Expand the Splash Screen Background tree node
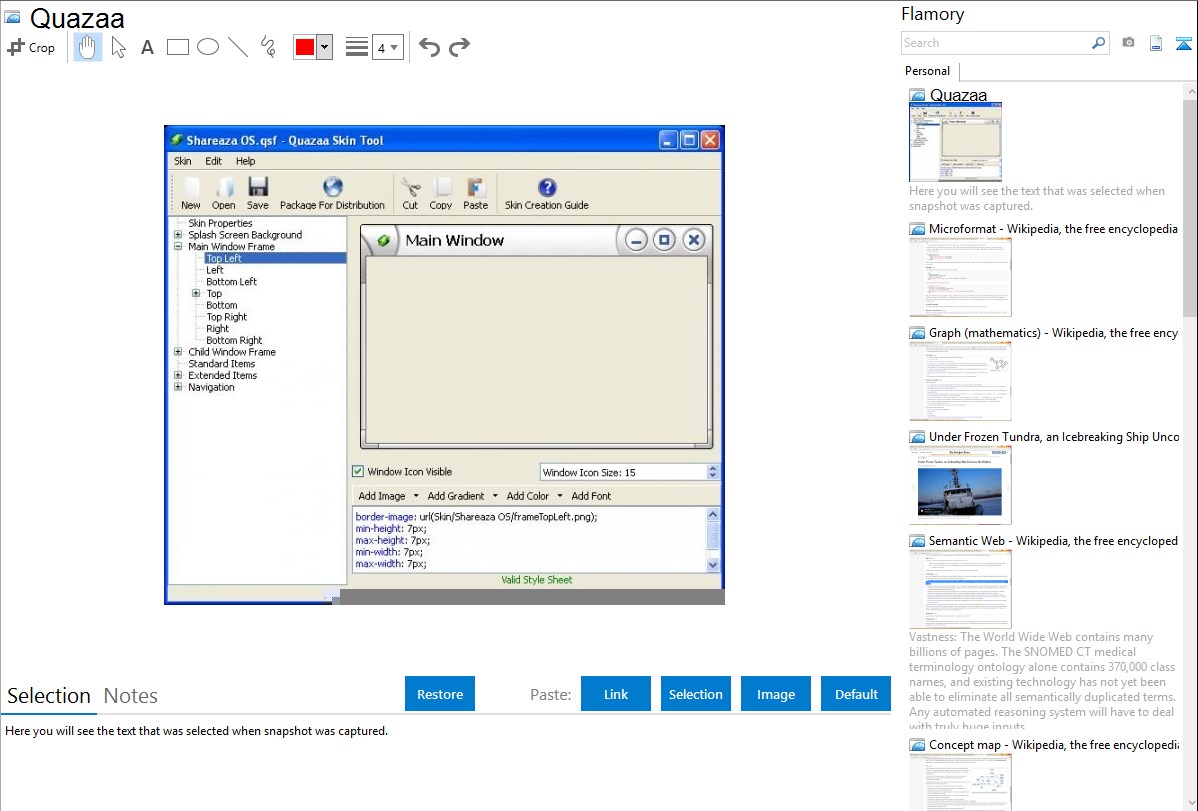Screen dimensions: 1198x811 tap(178, 235)
